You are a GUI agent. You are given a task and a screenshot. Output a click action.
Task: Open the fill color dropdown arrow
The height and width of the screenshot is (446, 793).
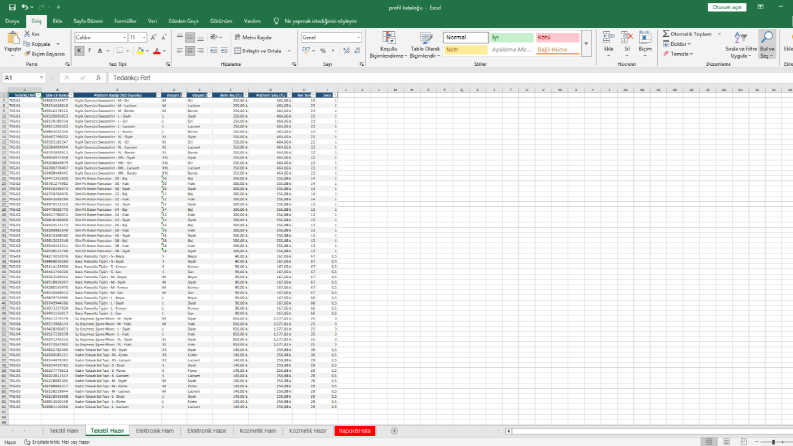[x=147, y=51]
